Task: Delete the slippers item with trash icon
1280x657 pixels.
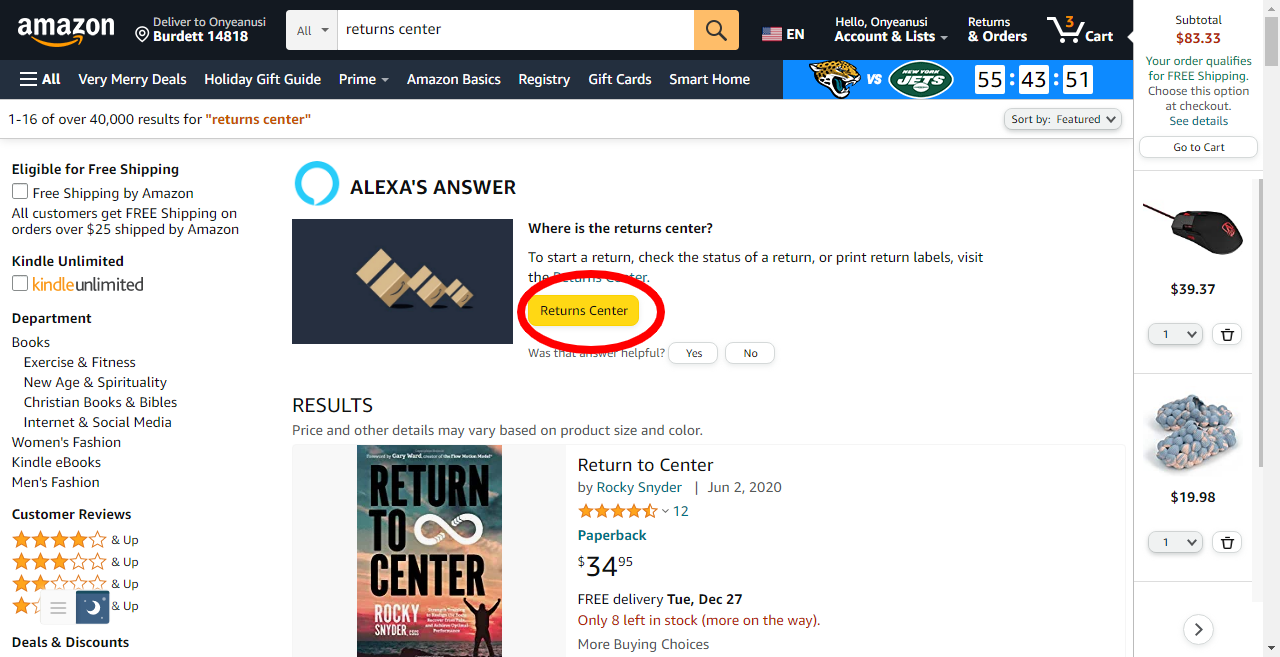Action: pos(1227,543)
